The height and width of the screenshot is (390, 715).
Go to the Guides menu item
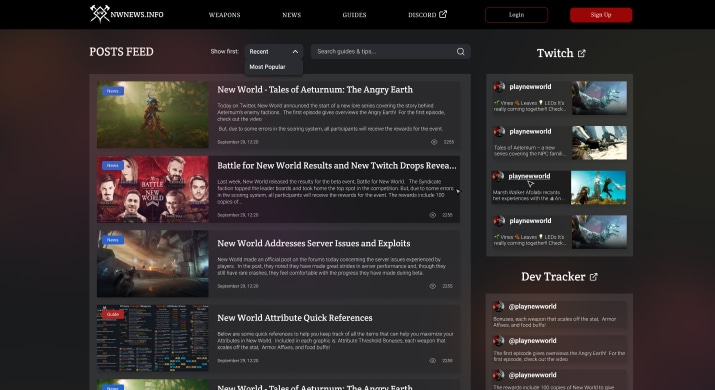(x=354, y=15)
